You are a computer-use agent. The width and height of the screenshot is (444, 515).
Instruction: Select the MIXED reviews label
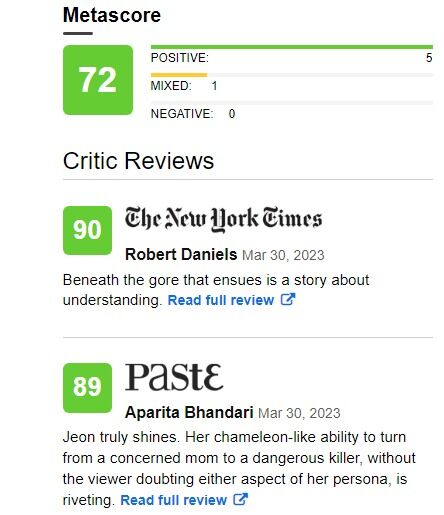(x=171, y=86)
